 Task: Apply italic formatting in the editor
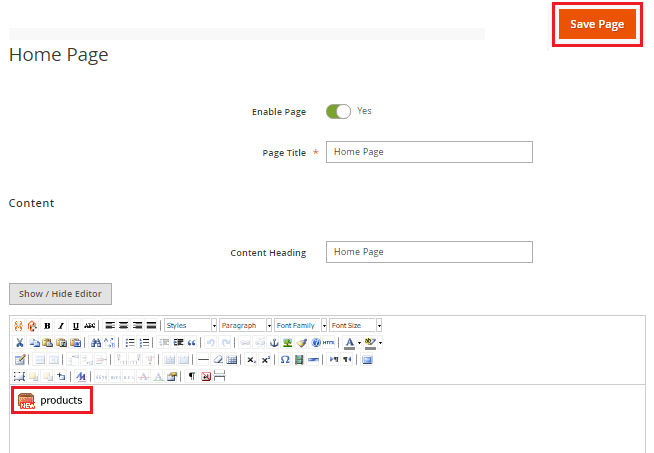pos(61,326)
